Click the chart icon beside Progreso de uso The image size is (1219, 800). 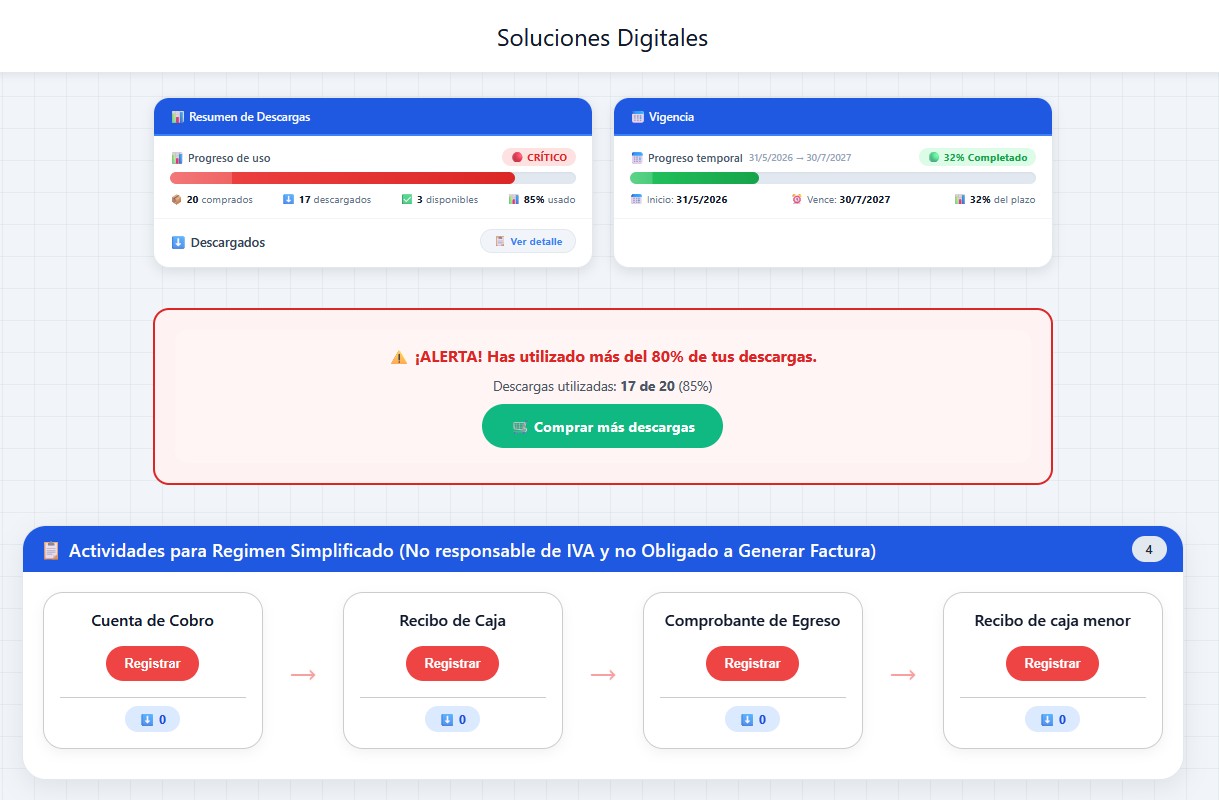(x=177, y=158)
